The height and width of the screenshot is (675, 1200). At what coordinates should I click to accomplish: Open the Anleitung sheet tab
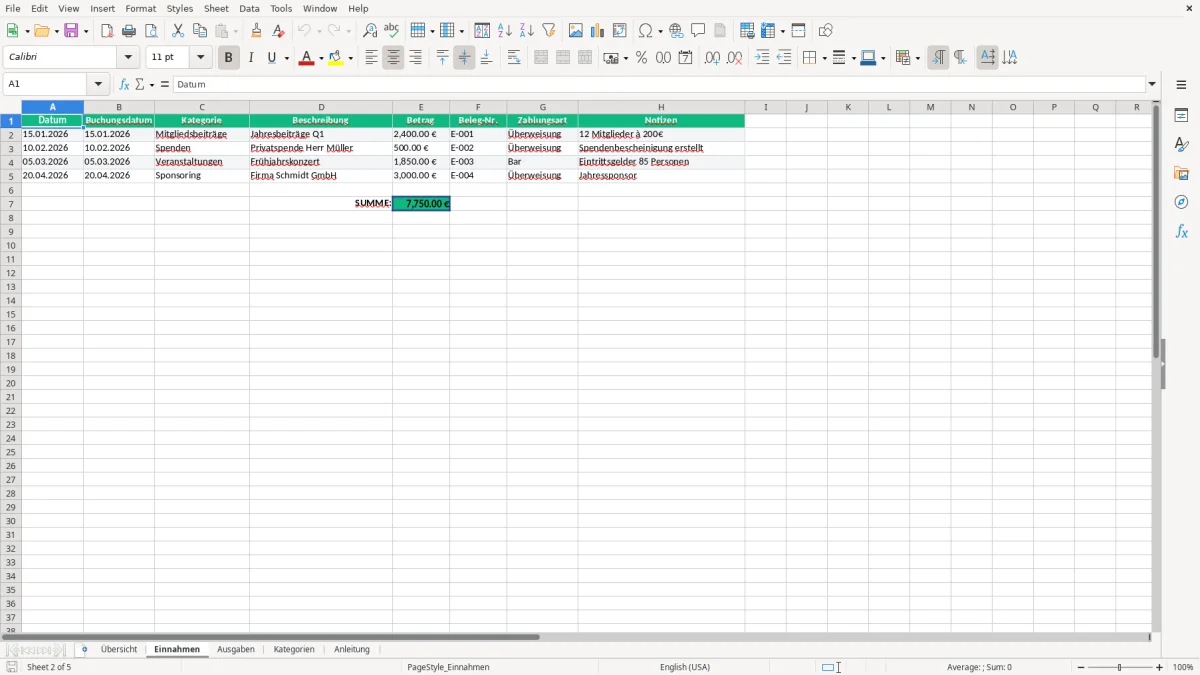coord(352,649)
